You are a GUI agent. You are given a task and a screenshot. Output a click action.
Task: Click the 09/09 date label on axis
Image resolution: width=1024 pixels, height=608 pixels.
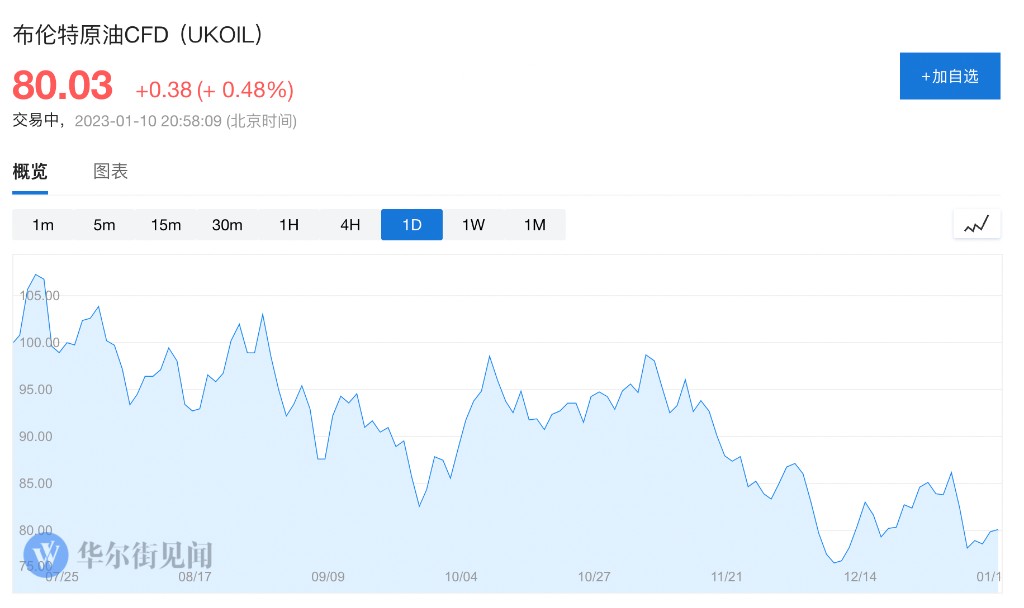328,577
